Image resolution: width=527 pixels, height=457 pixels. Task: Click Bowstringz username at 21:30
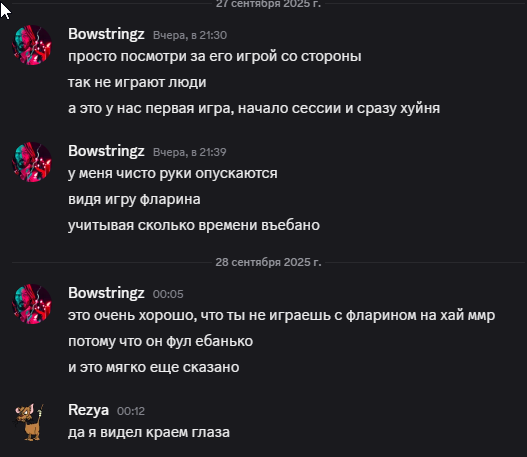pyautogui.click(x=106, y=34)
